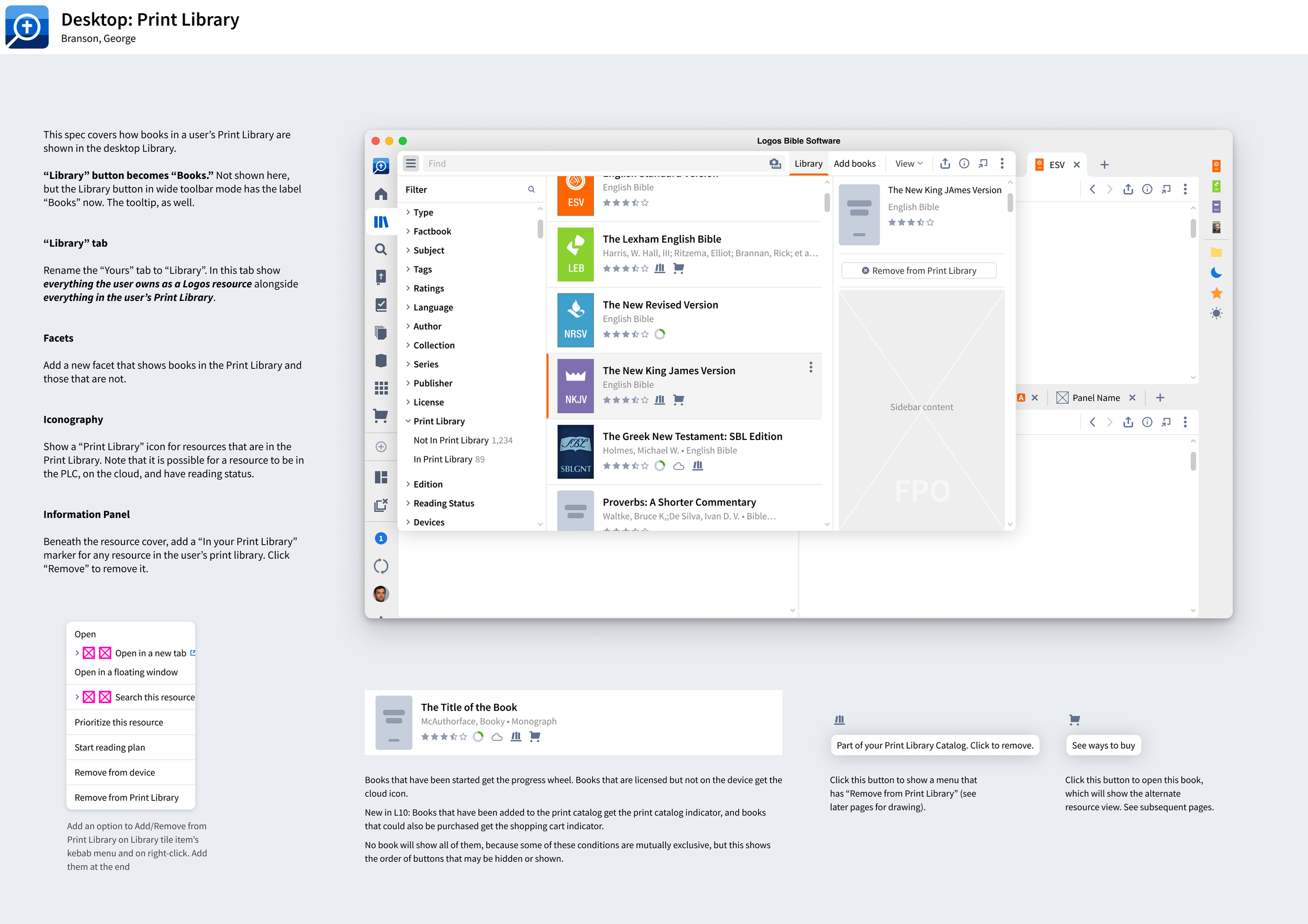The height and width of the screenshot is (924, 1308).
Task: Open the View dropdown
Action: [x=908, y=163]
